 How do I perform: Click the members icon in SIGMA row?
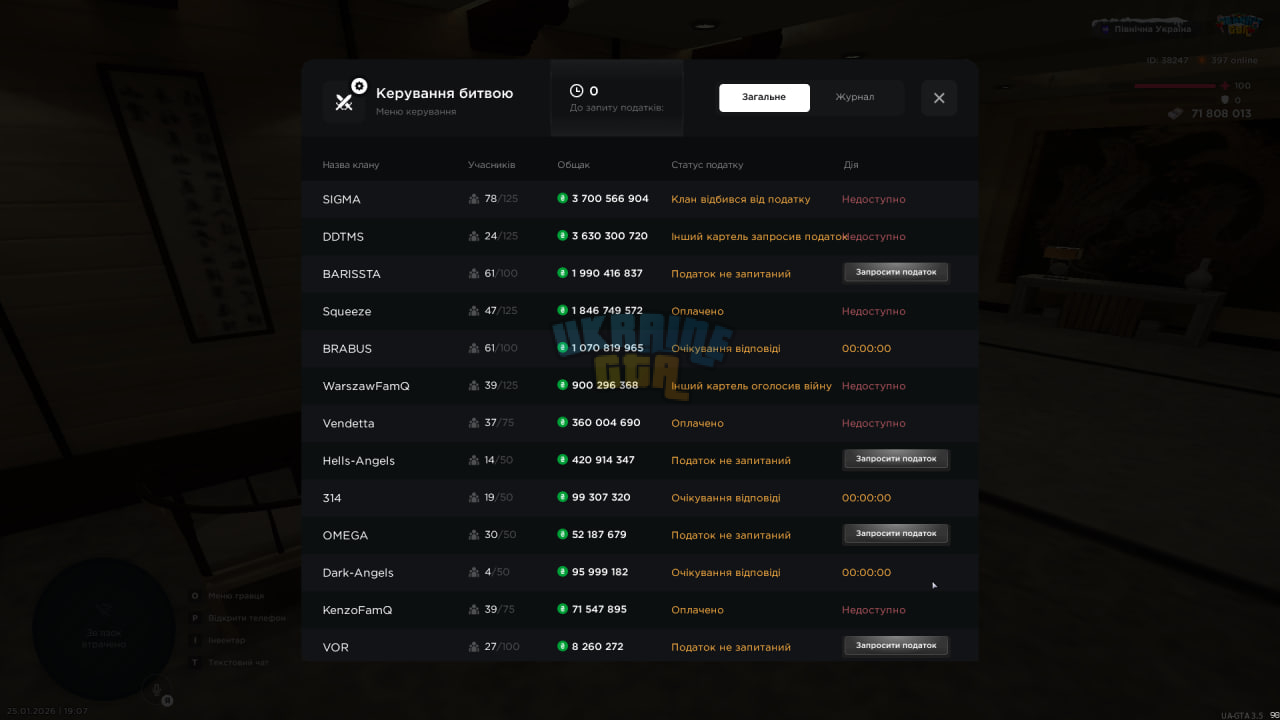click(x=474, y=199)
